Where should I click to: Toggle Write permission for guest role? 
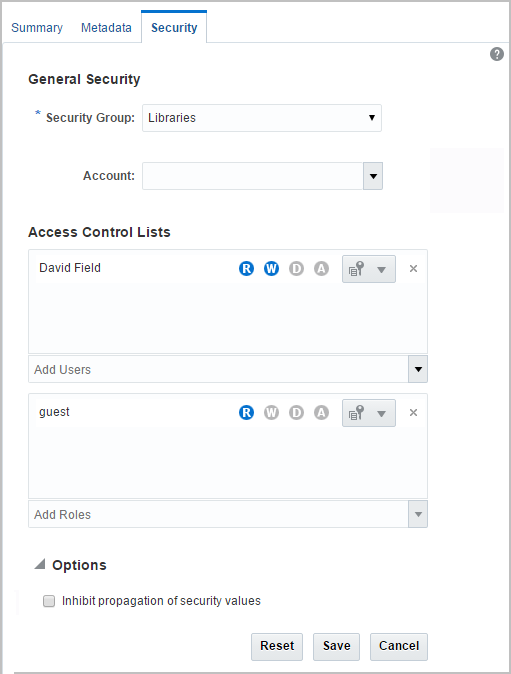click(x=271, y=413)
